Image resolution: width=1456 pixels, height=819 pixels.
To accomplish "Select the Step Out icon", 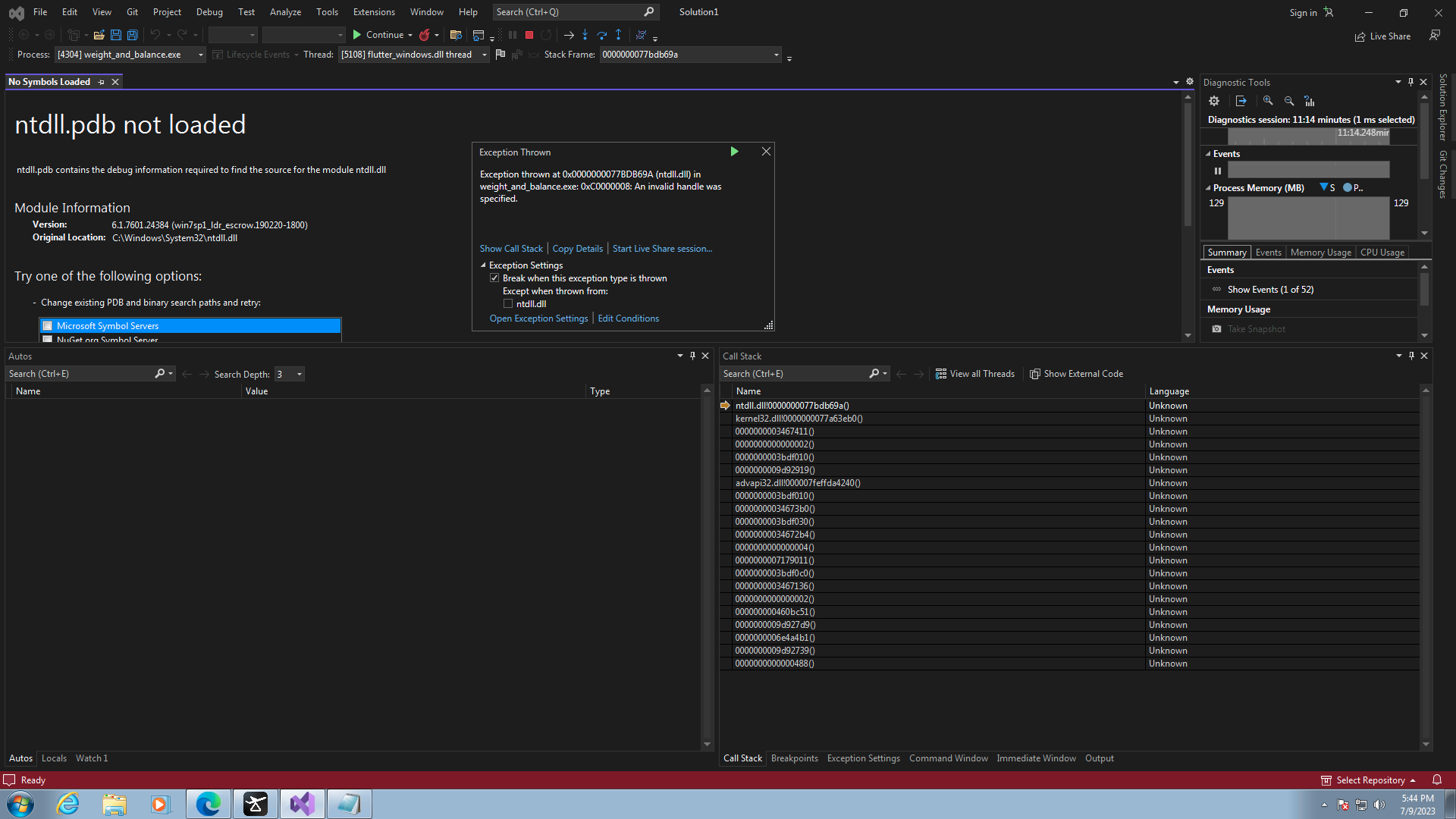I will 619,35.
